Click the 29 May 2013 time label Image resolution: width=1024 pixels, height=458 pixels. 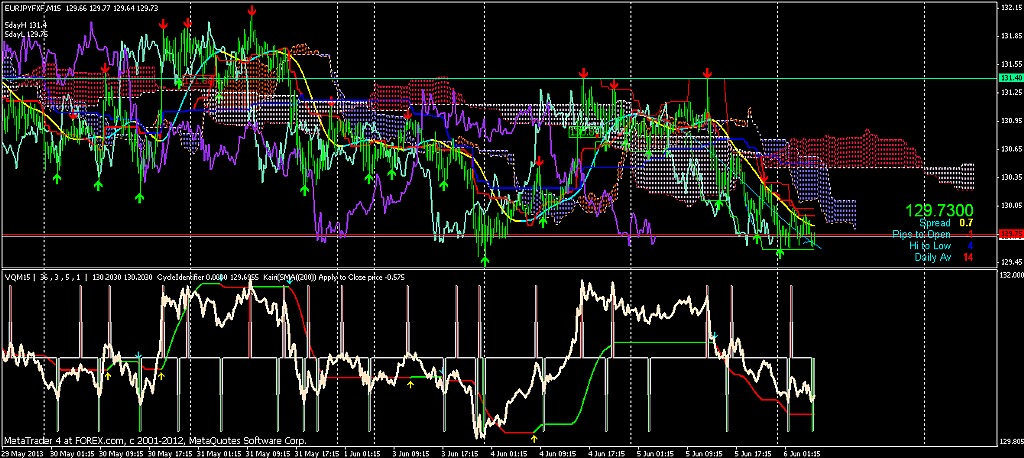point(20,453)
